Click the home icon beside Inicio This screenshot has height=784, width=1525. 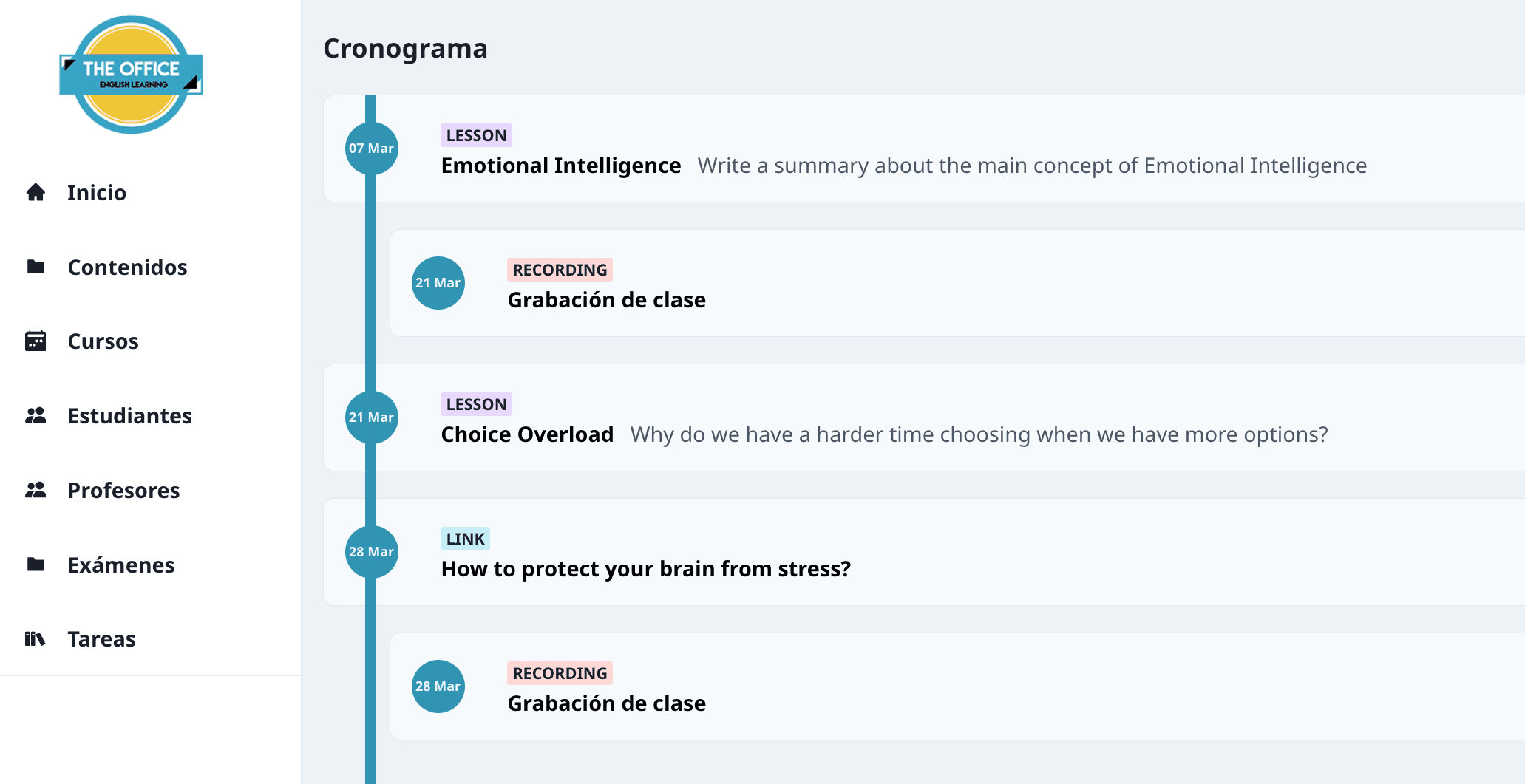click(35, 192)
